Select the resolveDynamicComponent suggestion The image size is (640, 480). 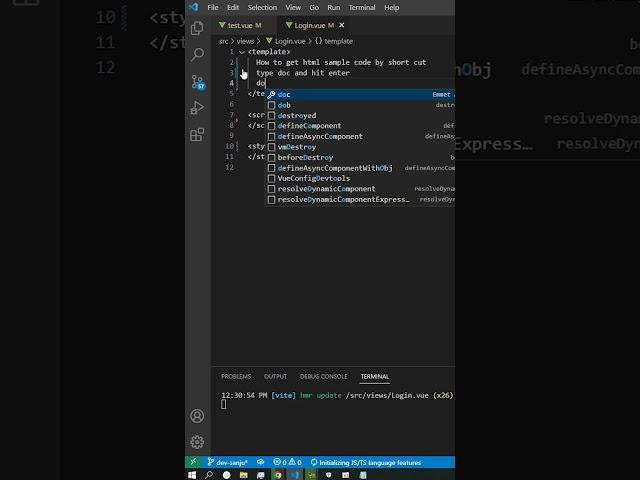360,189
